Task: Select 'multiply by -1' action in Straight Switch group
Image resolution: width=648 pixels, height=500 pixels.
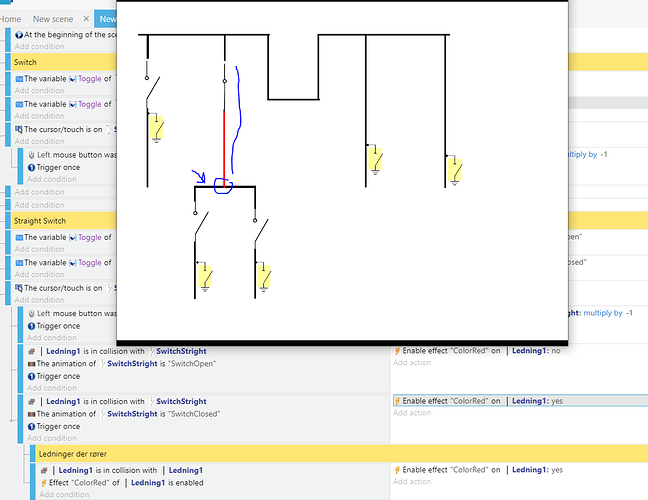Action: 601,313
